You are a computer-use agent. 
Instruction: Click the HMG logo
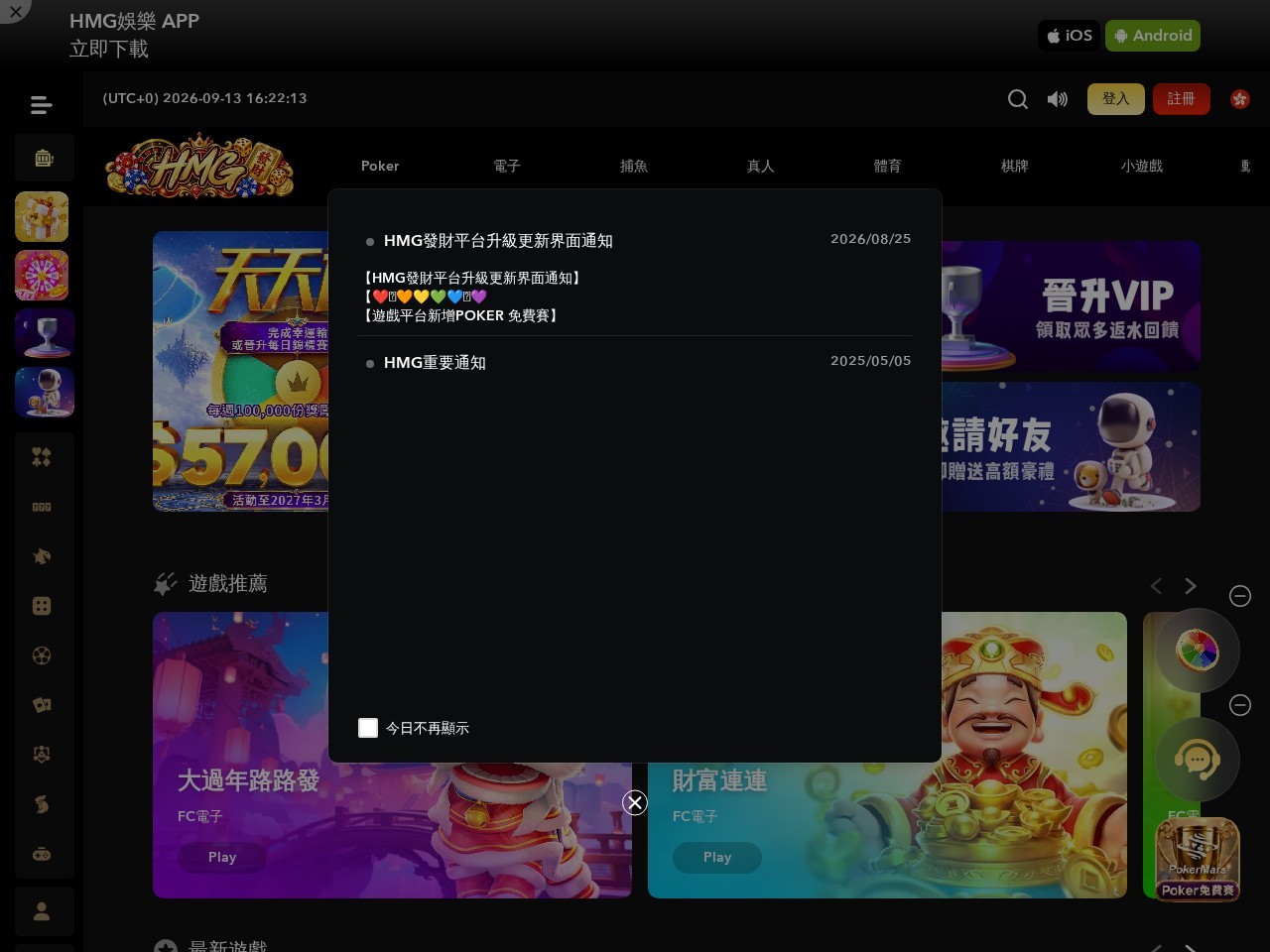click(x=198, y=166)
